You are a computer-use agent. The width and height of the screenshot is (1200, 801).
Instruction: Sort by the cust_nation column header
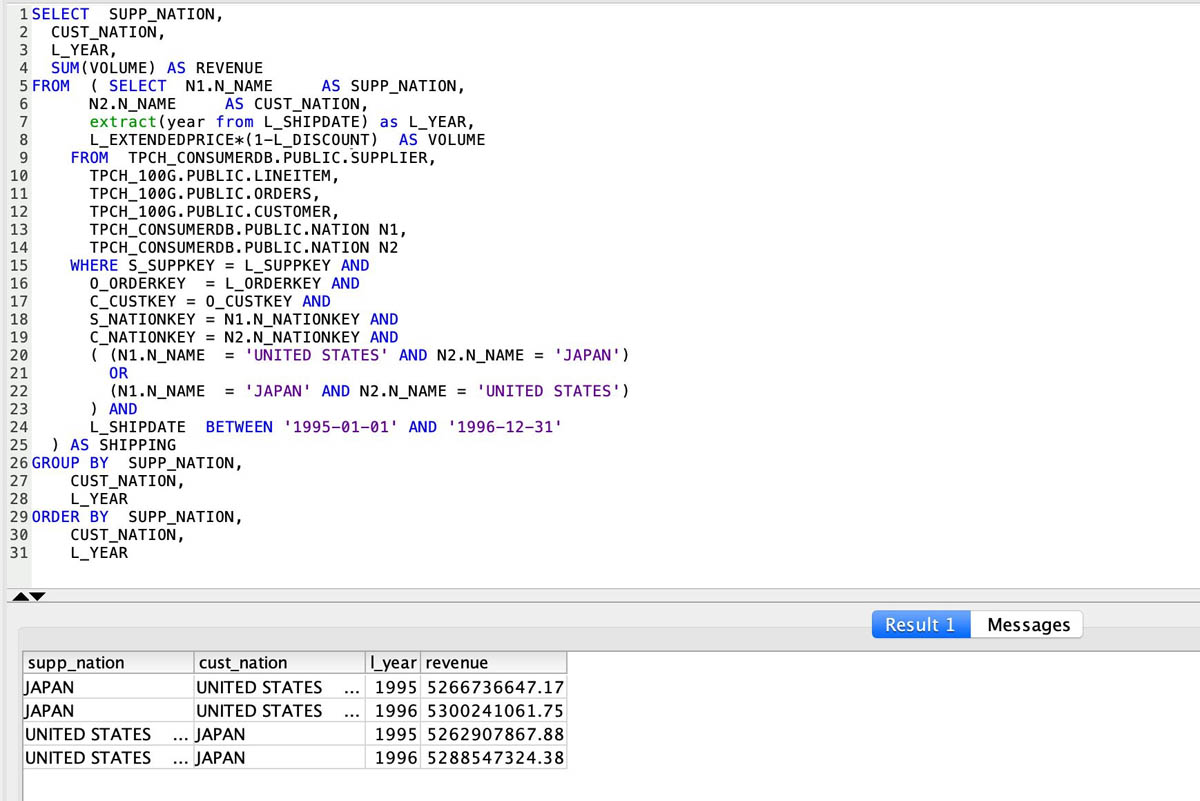coord(281,663)
